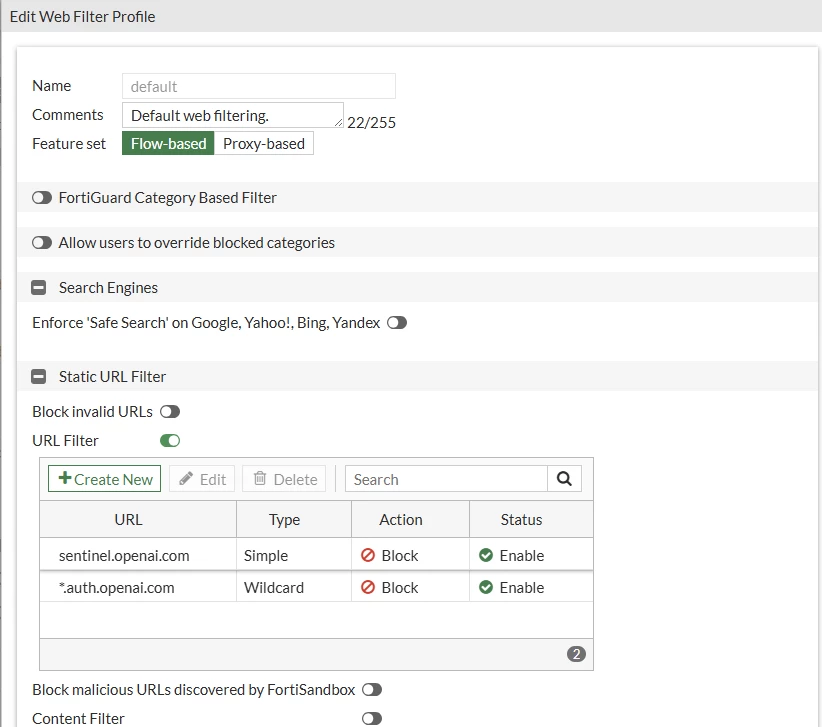Click the Name field containing default
822x727 pixels.
coord(259,86)
